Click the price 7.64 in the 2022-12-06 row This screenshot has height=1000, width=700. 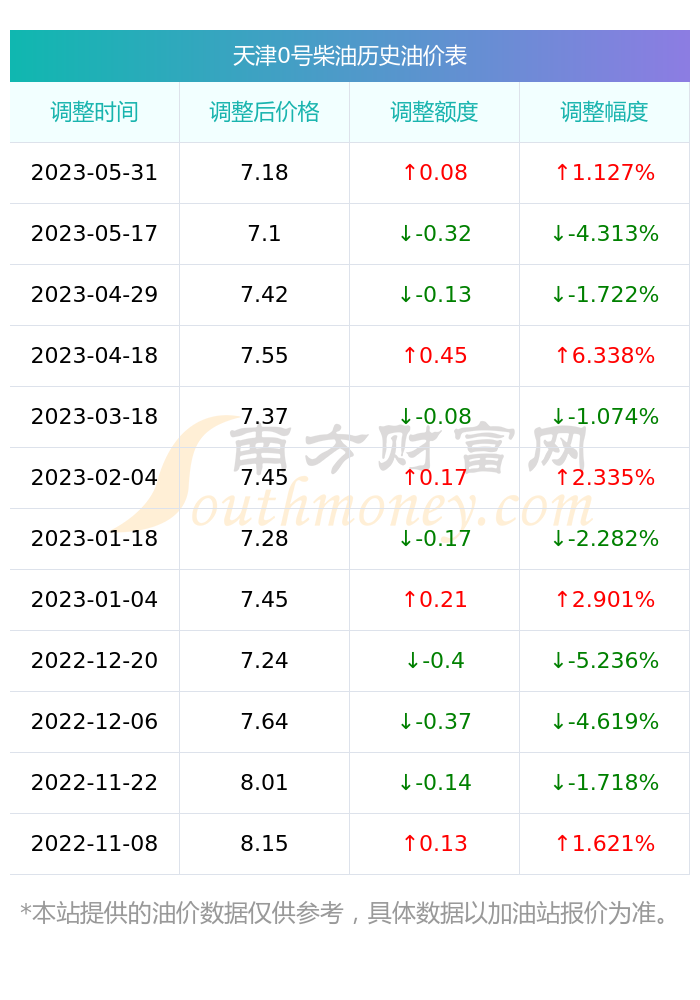[x=265, y=721]
